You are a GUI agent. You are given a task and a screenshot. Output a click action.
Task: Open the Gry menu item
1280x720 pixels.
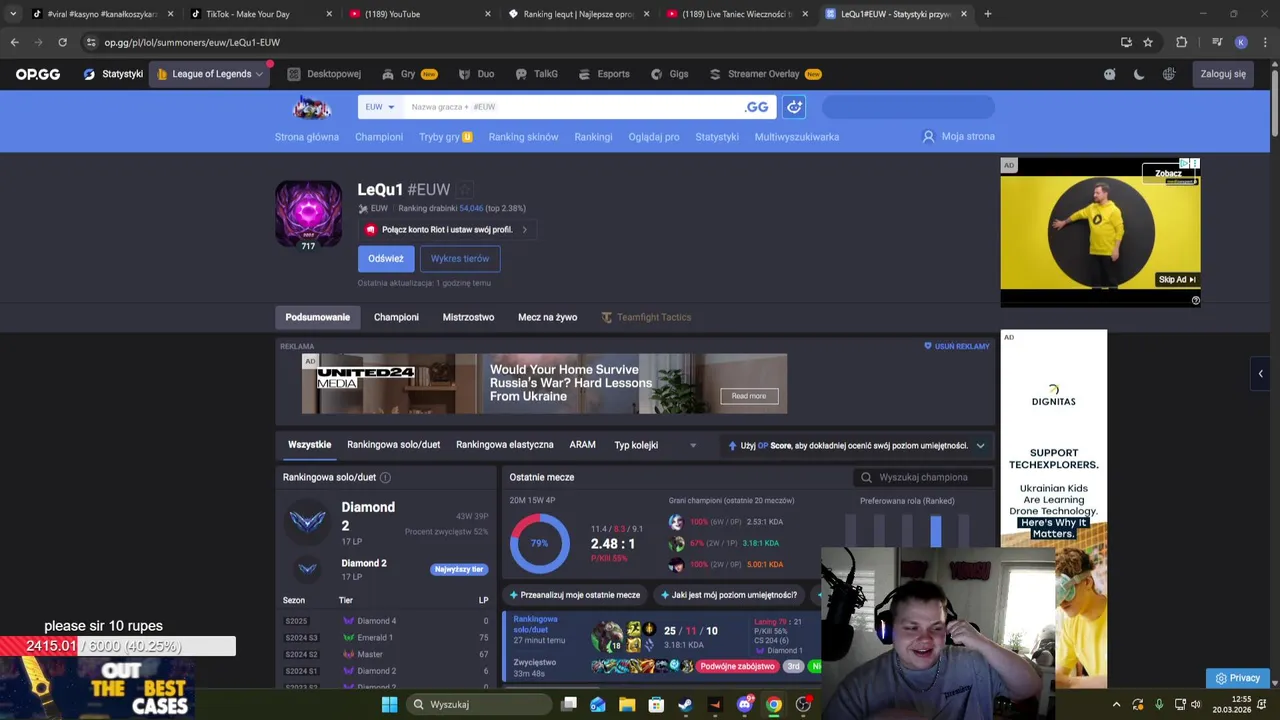click(x=409, y=74)
